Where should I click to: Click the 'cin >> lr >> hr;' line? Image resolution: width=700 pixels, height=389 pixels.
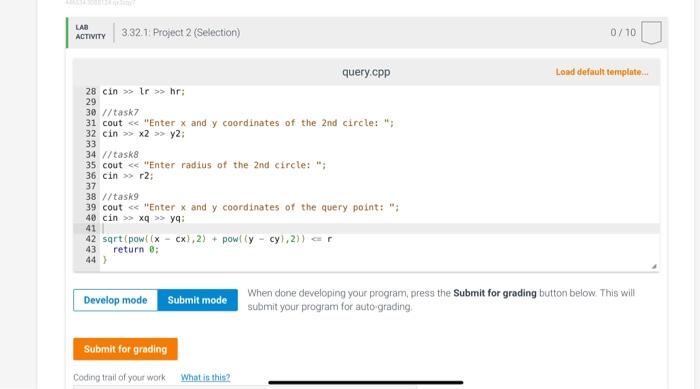143,92
